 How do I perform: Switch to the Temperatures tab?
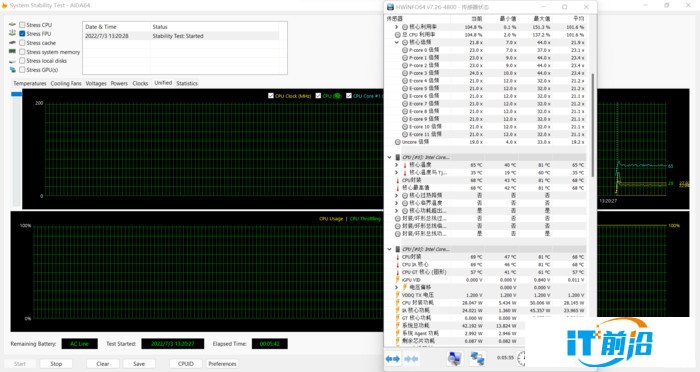(x=29, y=84)
